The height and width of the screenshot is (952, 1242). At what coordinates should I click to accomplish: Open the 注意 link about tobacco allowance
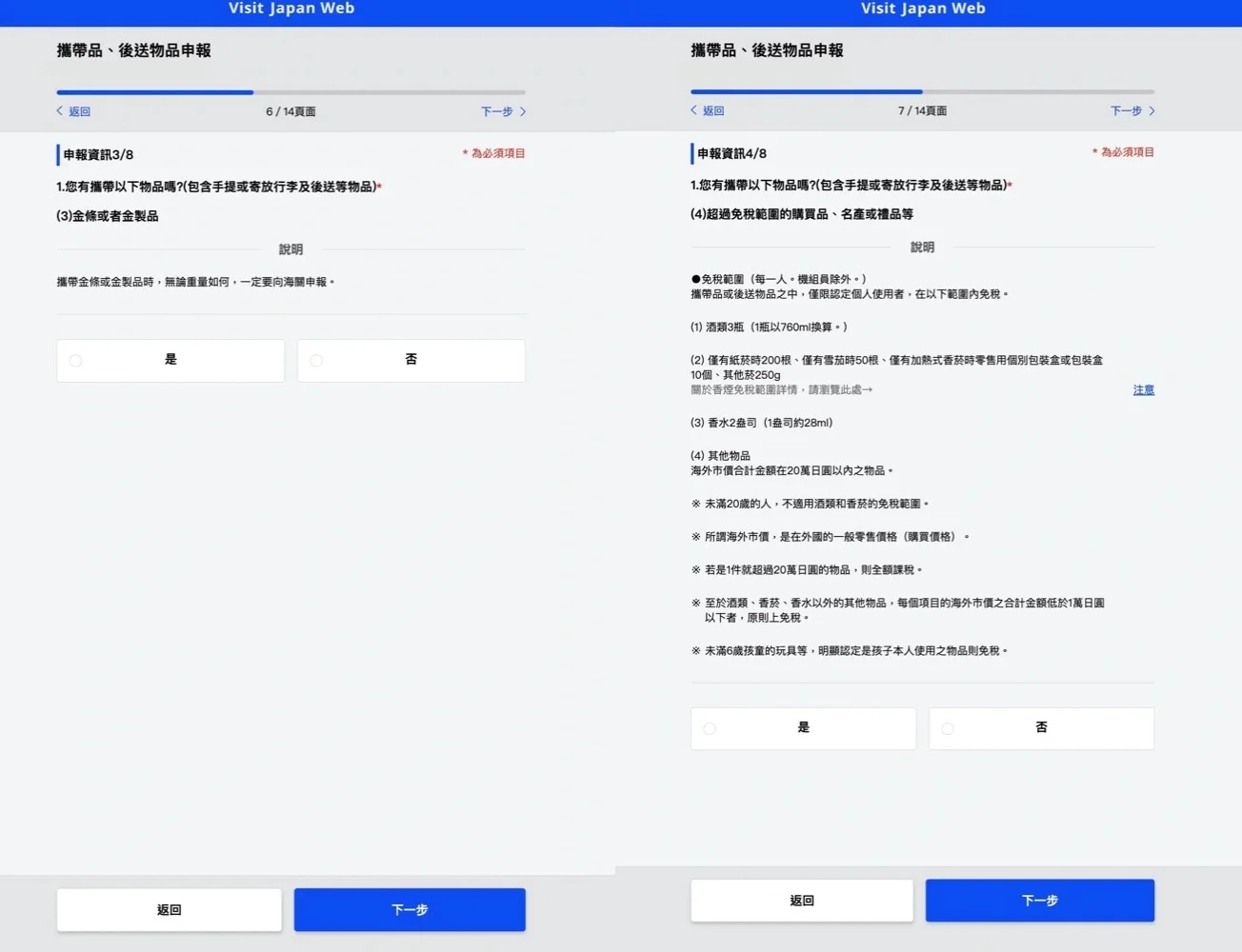[x=1143, y=389]
